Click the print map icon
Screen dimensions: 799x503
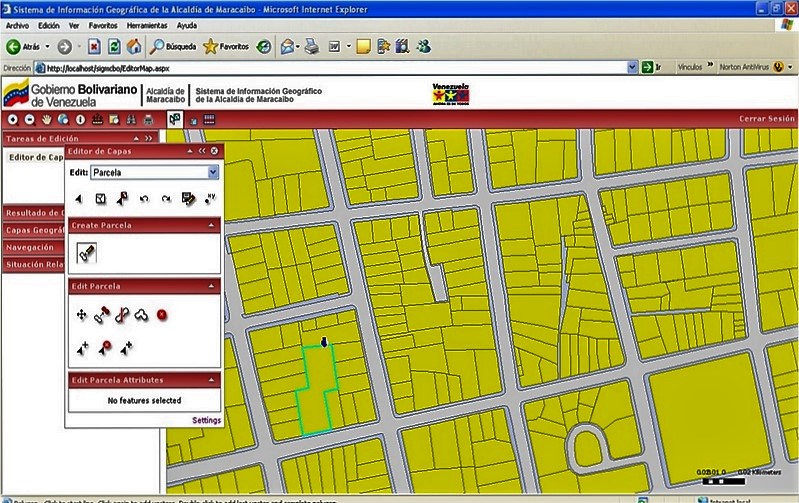point(147,119)
